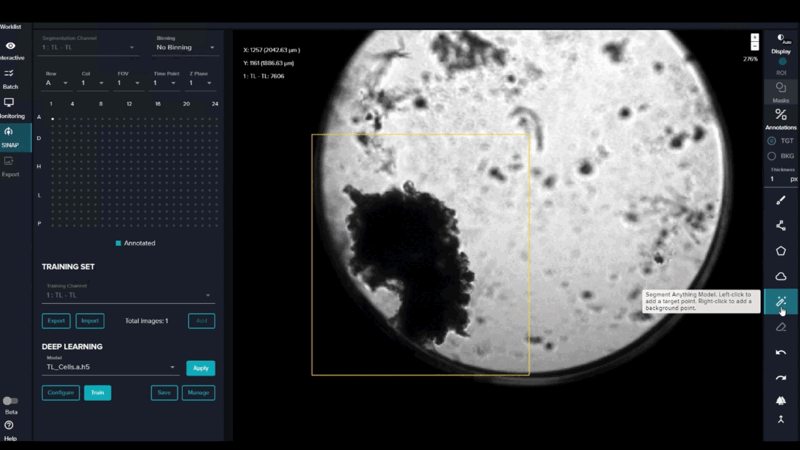Select the polyline nodes tool
Viewport: 800px width, 450px height.
(x=781, y=226)
